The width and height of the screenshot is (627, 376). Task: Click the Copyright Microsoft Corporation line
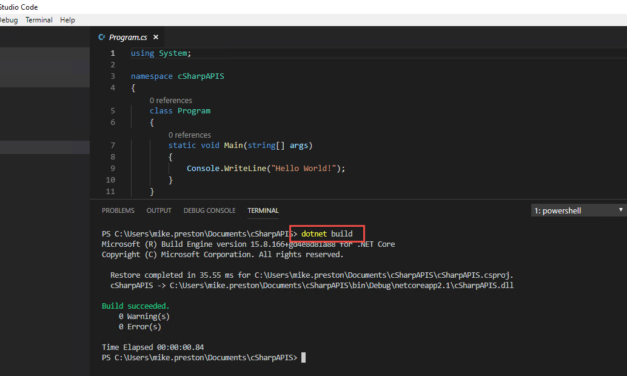222,254
